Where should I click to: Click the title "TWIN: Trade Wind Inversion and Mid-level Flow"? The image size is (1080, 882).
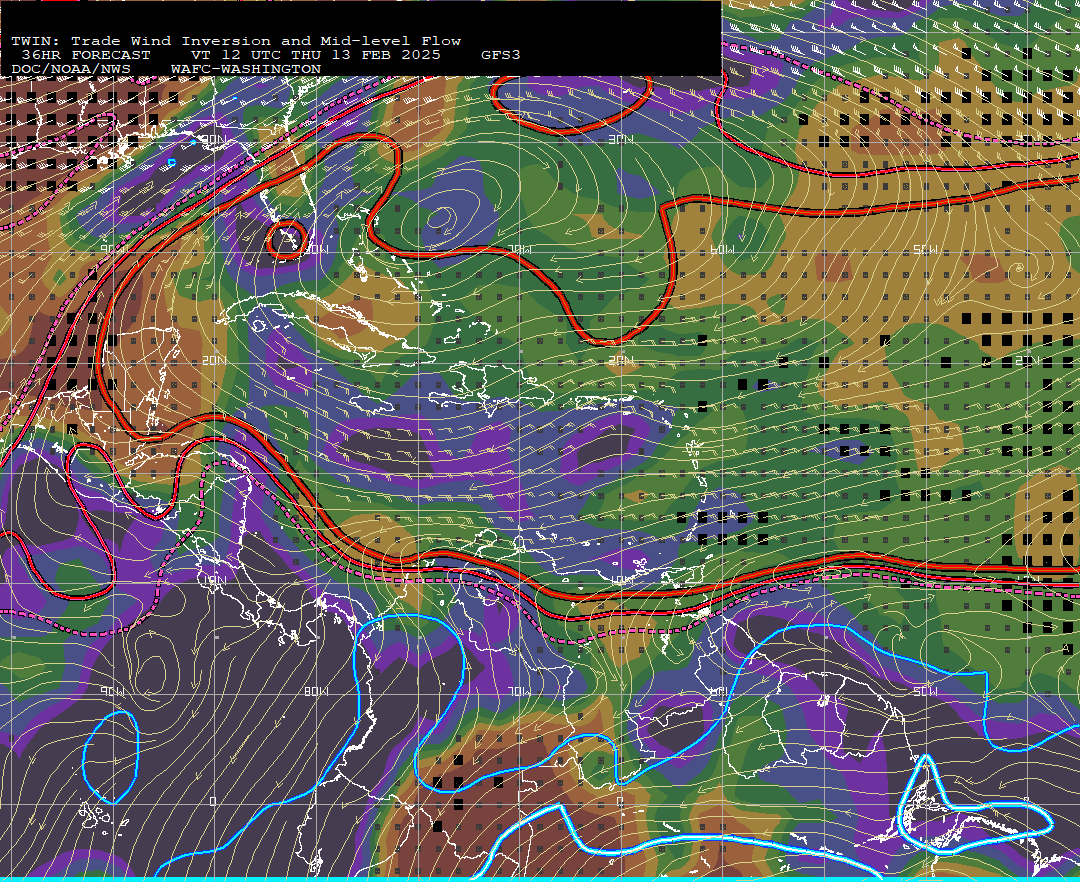(x=236, y=41)
